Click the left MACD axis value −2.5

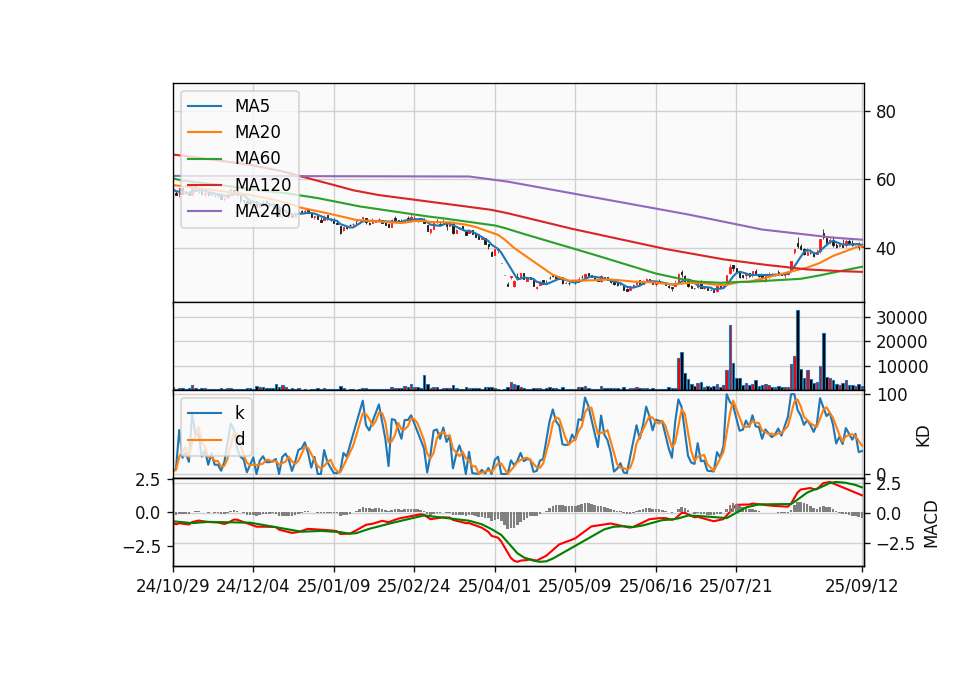pyautogui.click(x=141, y=546)
